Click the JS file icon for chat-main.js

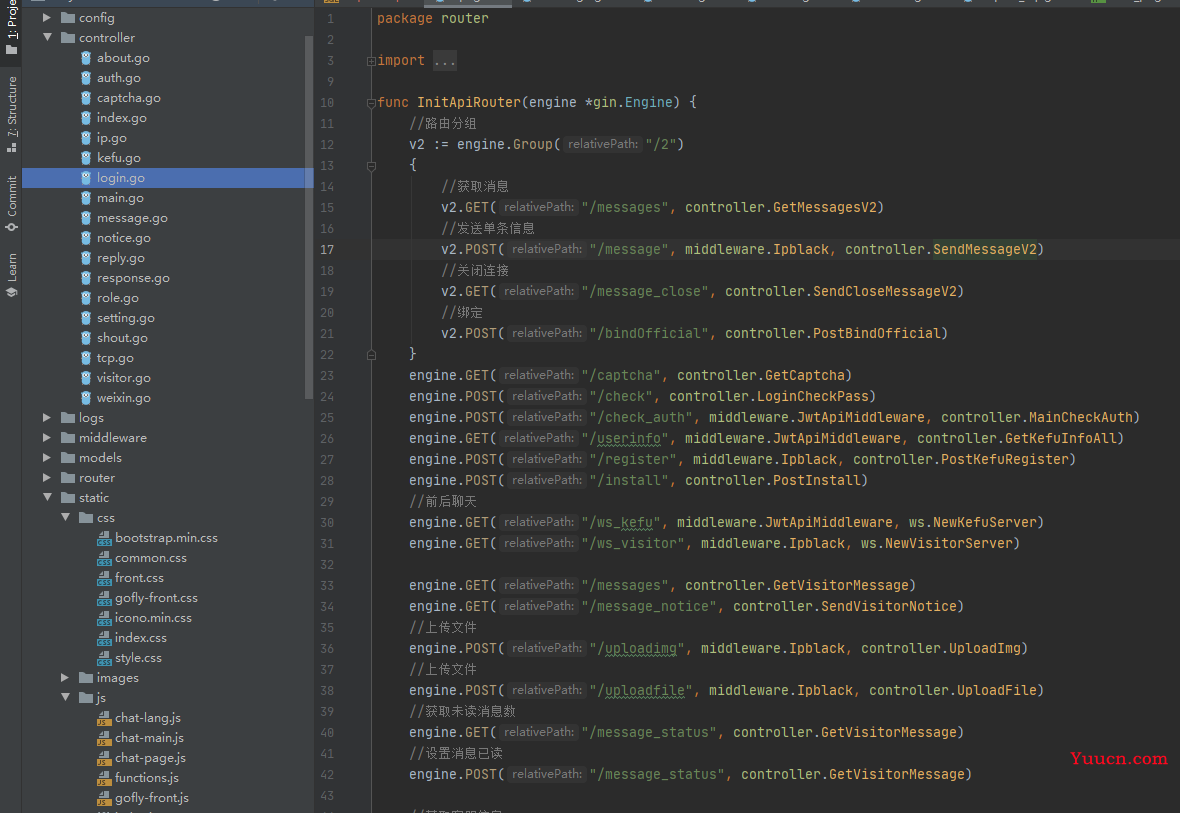pos(104,738)
